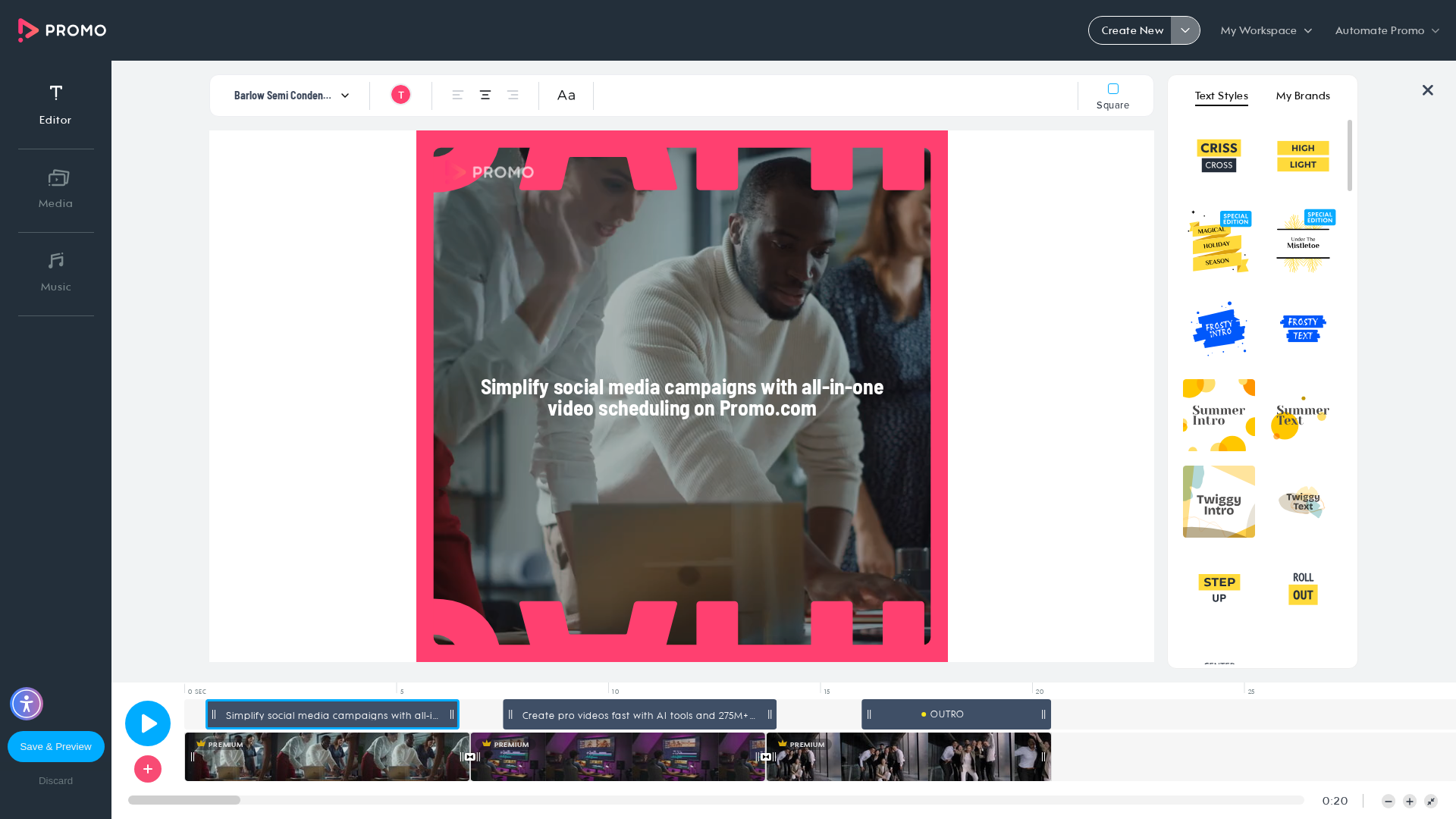
Task: Apply the Frosty Text style
Action: pos(1303,328)
